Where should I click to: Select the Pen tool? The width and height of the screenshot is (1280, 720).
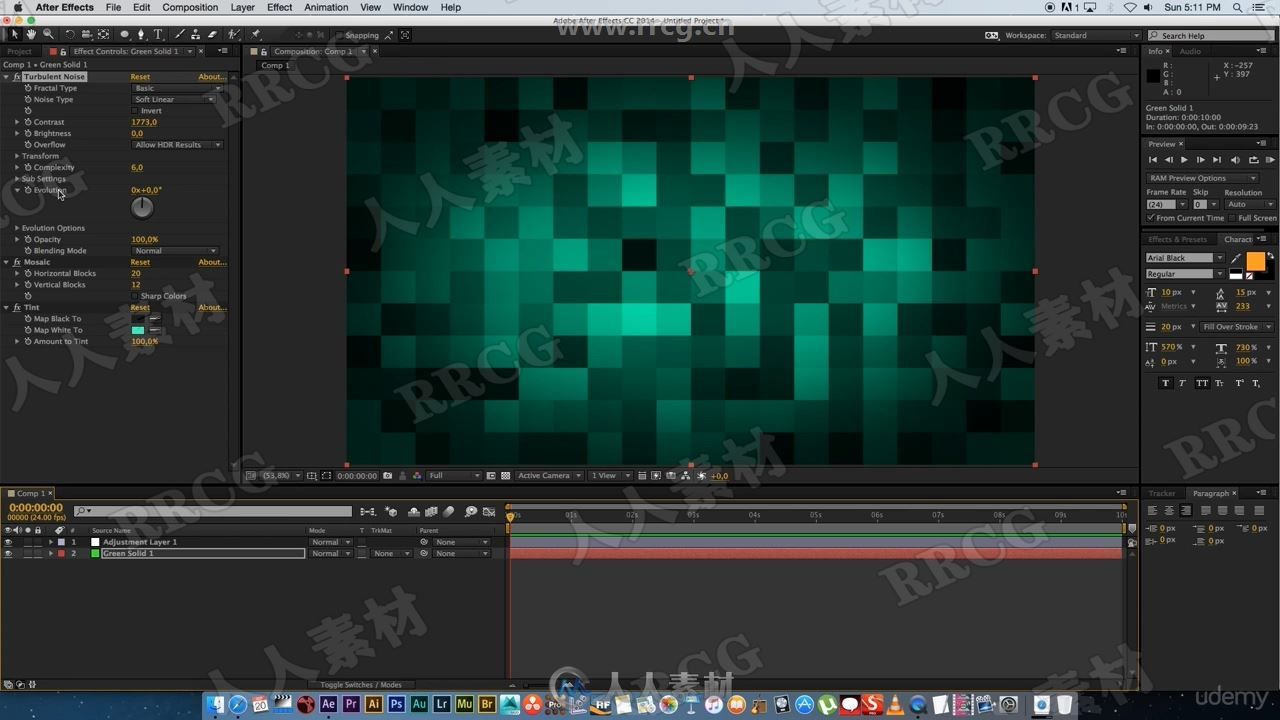click(x=141, y=34)
